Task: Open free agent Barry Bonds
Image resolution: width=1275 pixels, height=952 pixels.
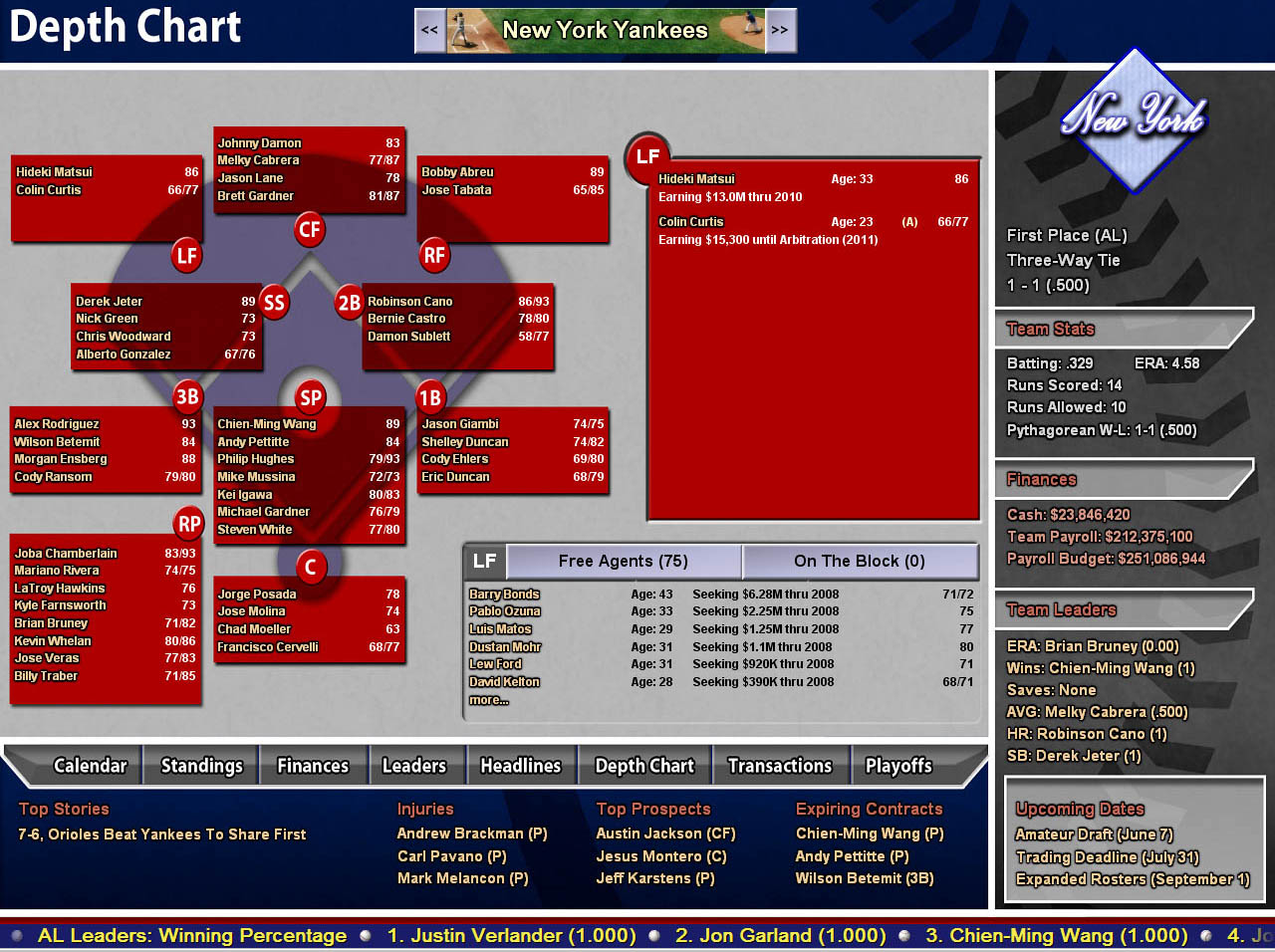Action: (504, 595)
